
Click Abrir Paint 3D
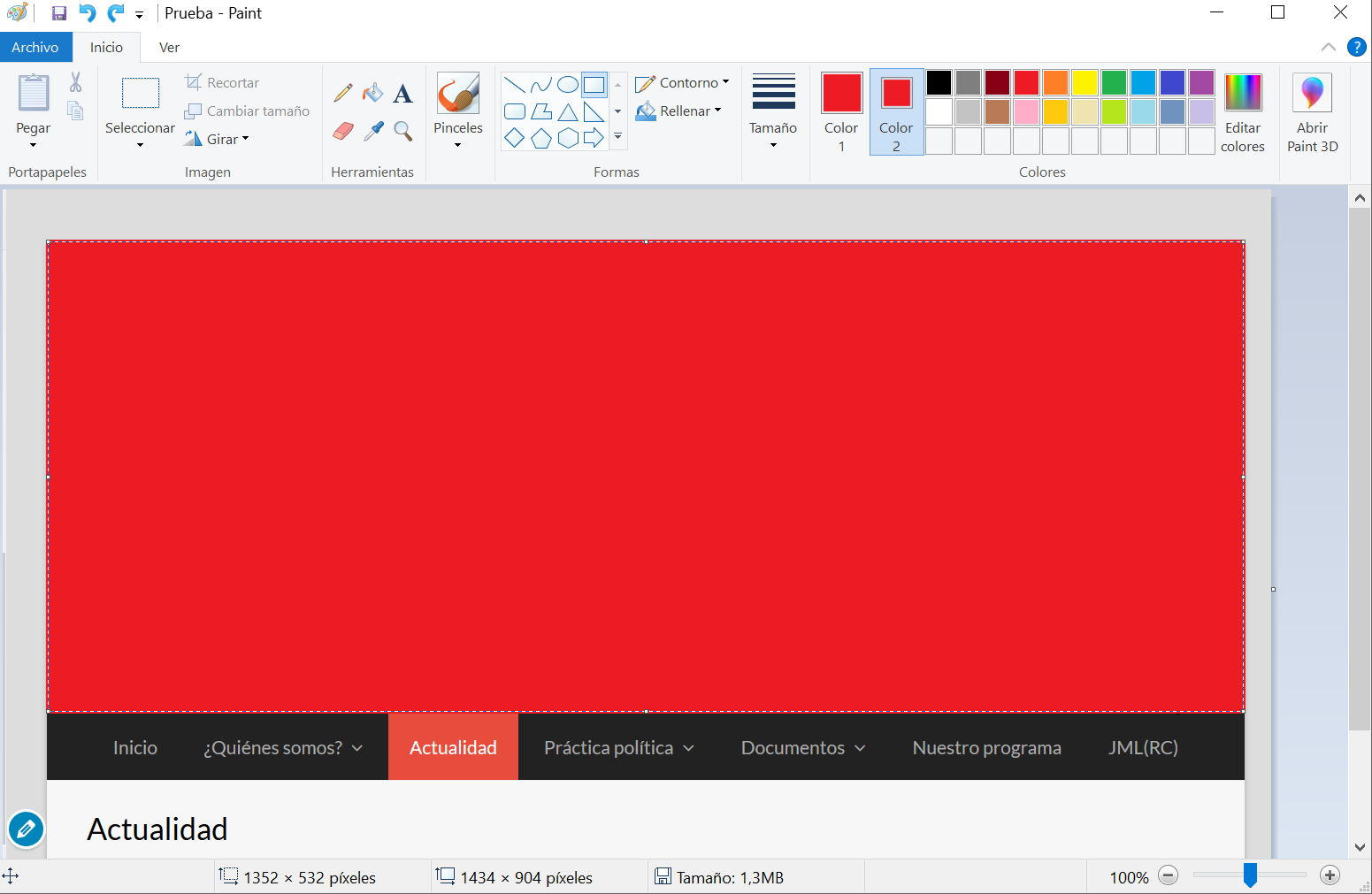[x=1313, y=112]
